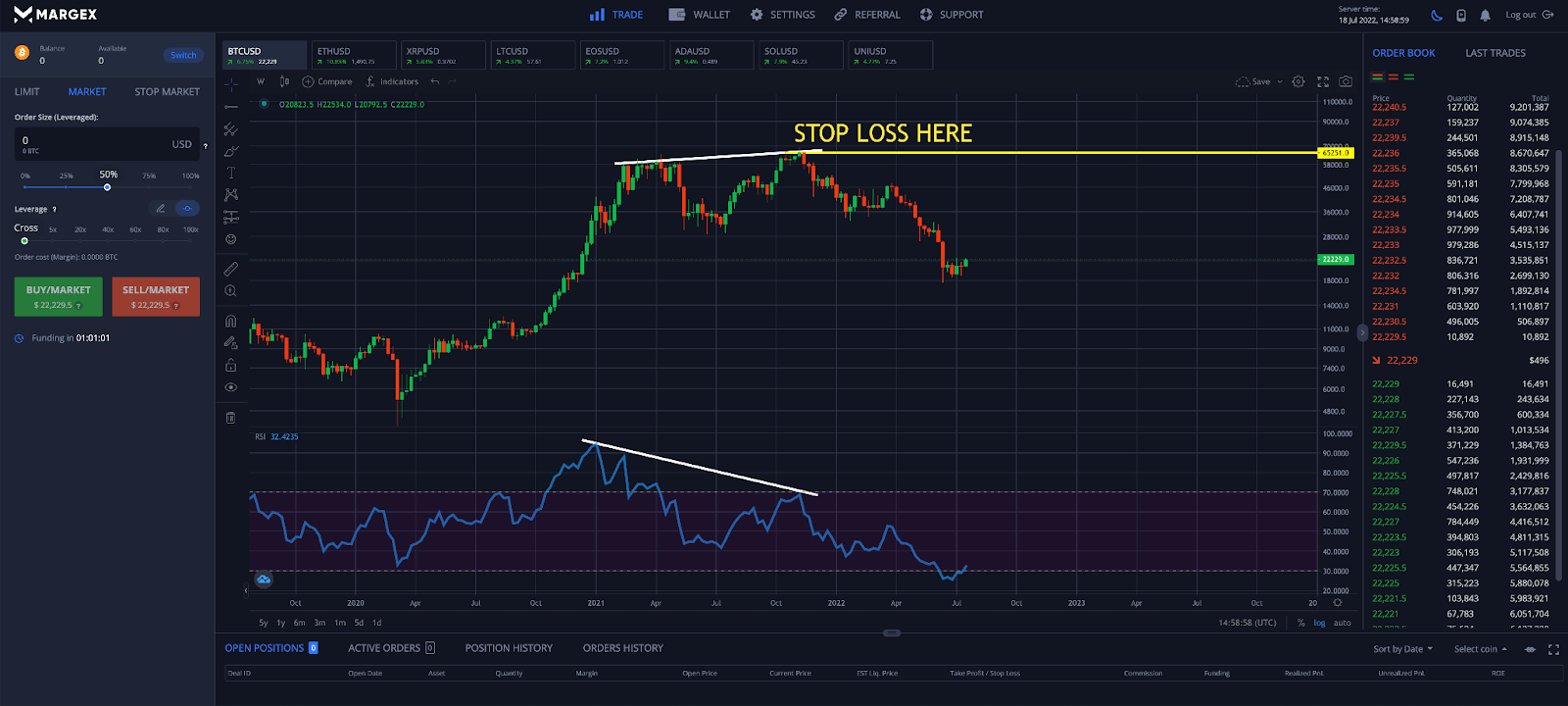Set order size slider to 75%
Screen dimensions: 1568x706
[149, 186]
